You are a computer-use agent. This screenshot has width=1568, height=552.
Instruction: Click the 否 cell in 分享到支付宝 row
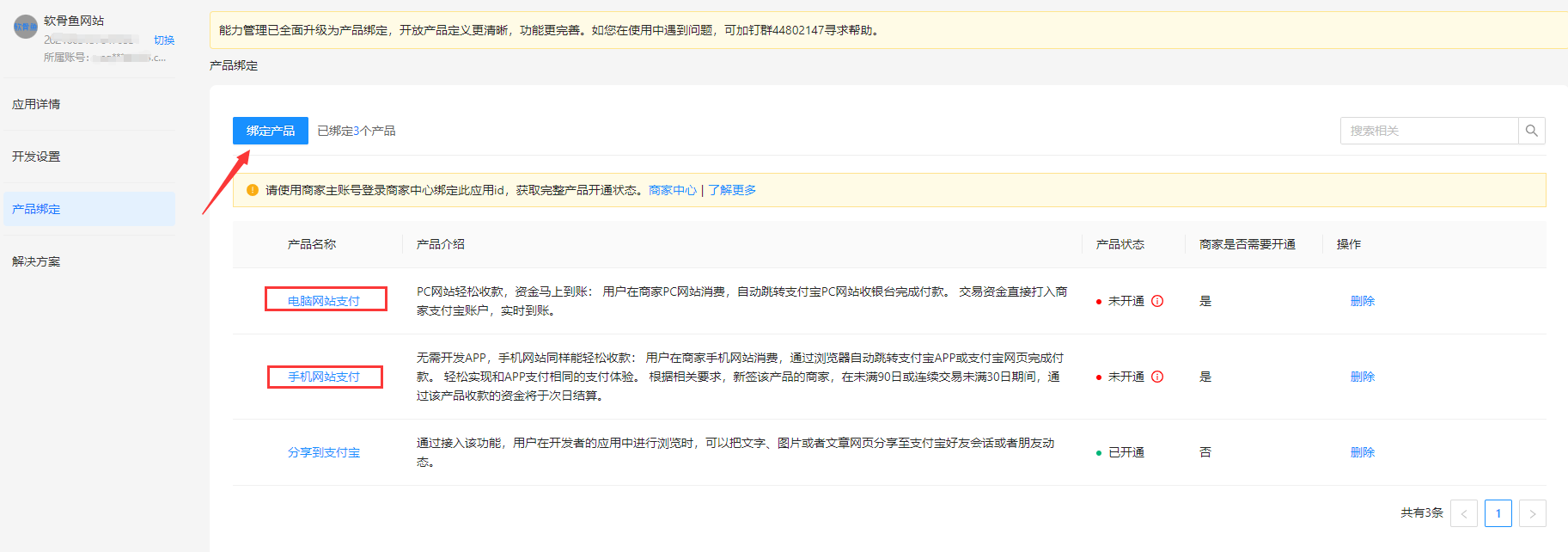(x=1205, y=452)
